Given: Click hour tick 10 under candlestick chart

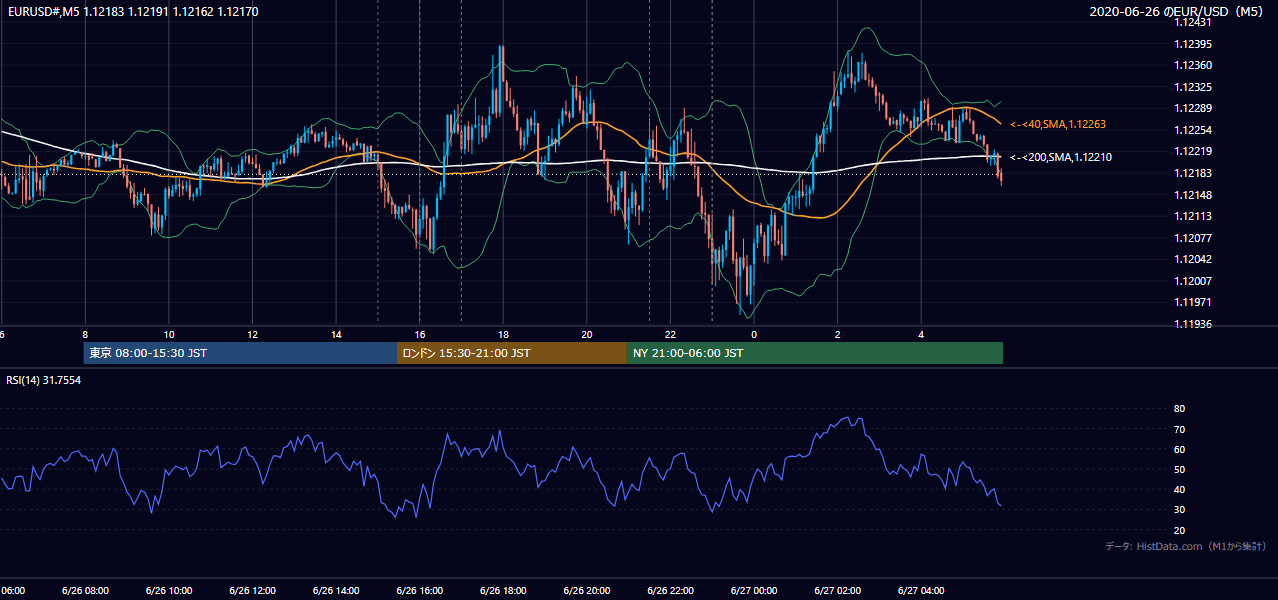Looking at the screenshot, I should [x=169, y=335].
